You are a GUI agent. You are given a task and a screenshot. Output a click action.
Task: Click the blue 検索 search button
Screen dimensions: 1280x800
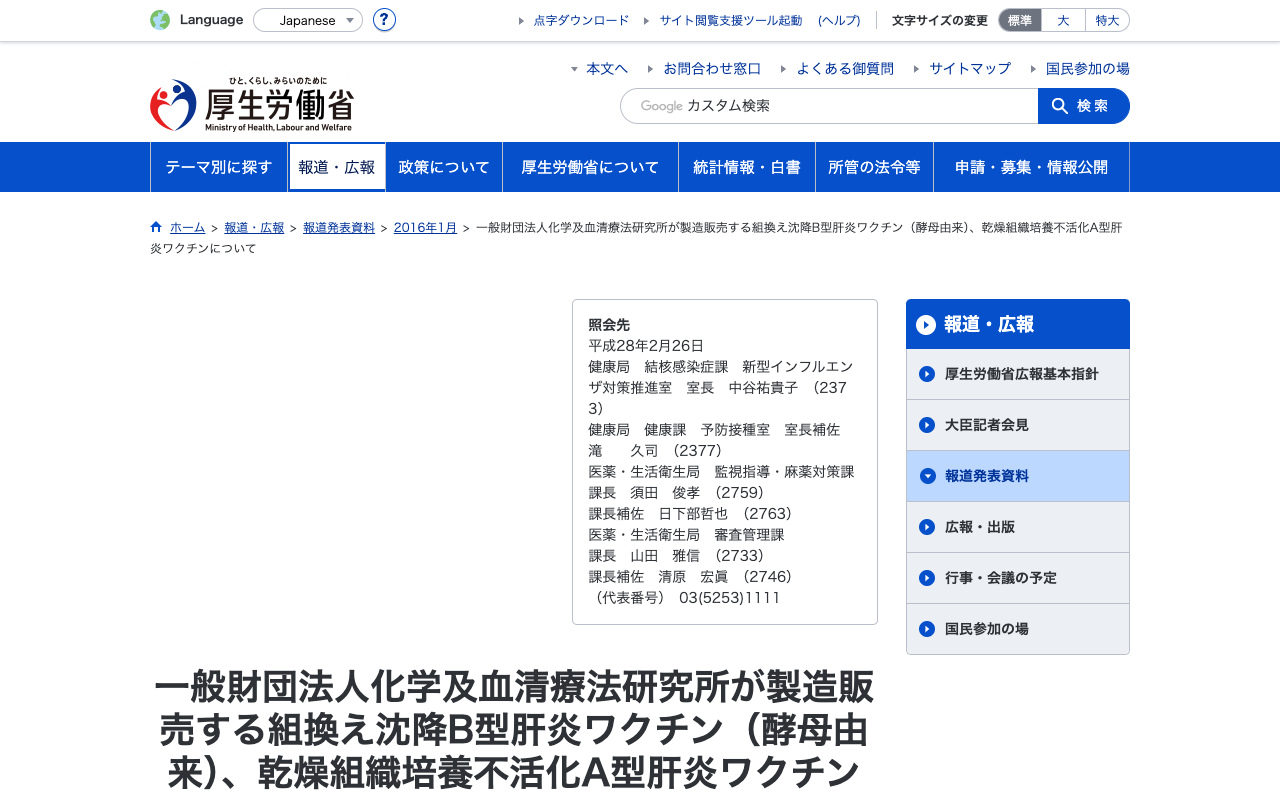(x=1084, y=106)
